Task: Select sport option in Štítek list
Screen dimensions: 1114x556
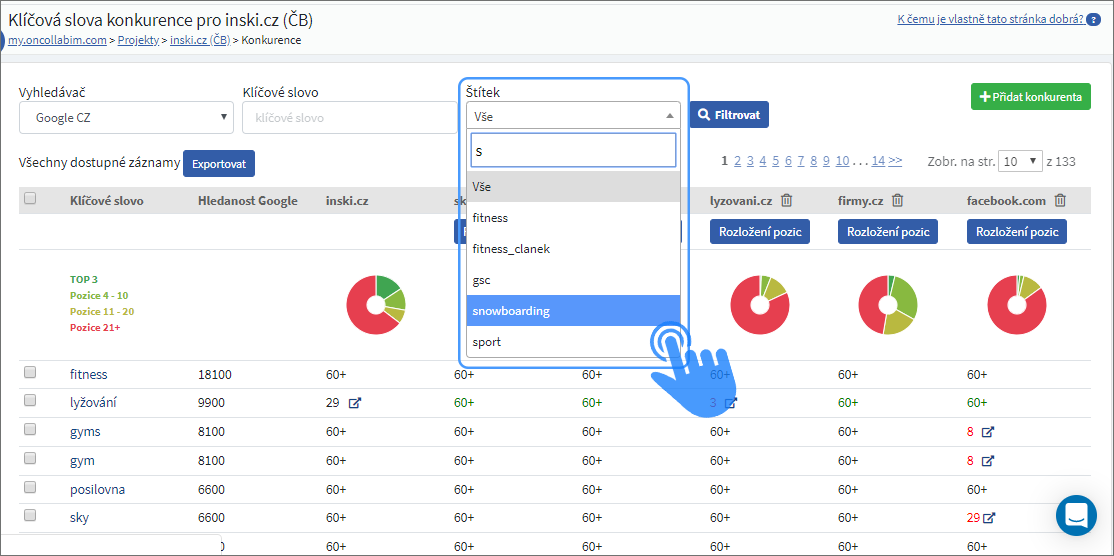Action: click(x=573, y=342)
